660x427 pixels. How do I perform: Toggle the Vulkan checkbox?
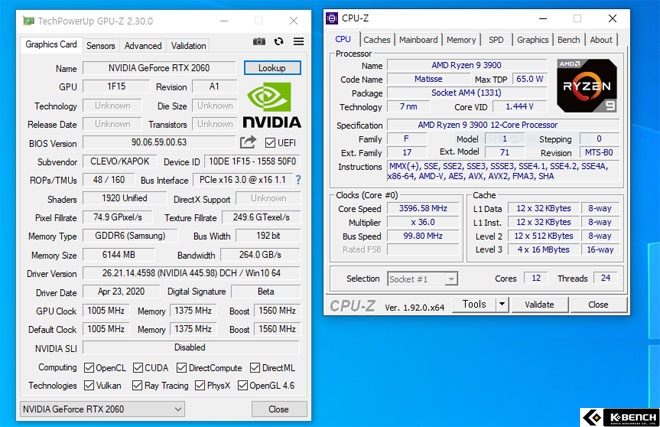click(89, 385)
